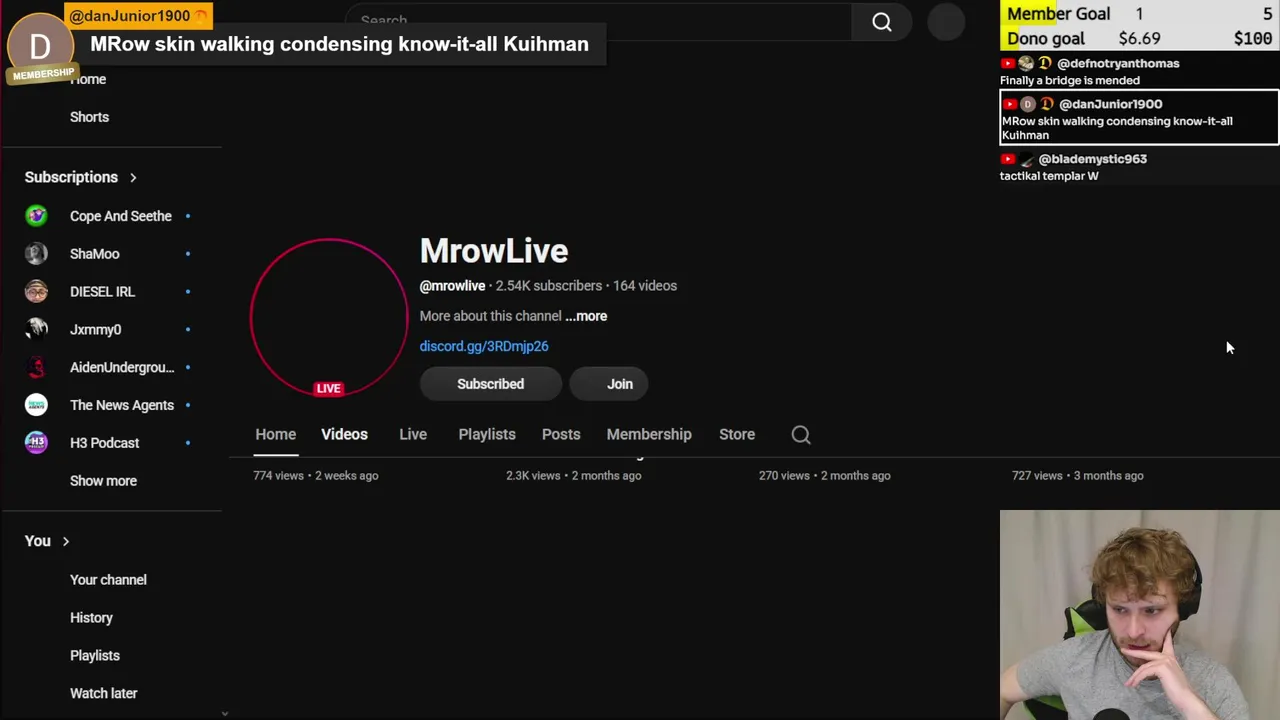Click the MrowLive live profile picture
1280x720 pixels.
(329, 317)
